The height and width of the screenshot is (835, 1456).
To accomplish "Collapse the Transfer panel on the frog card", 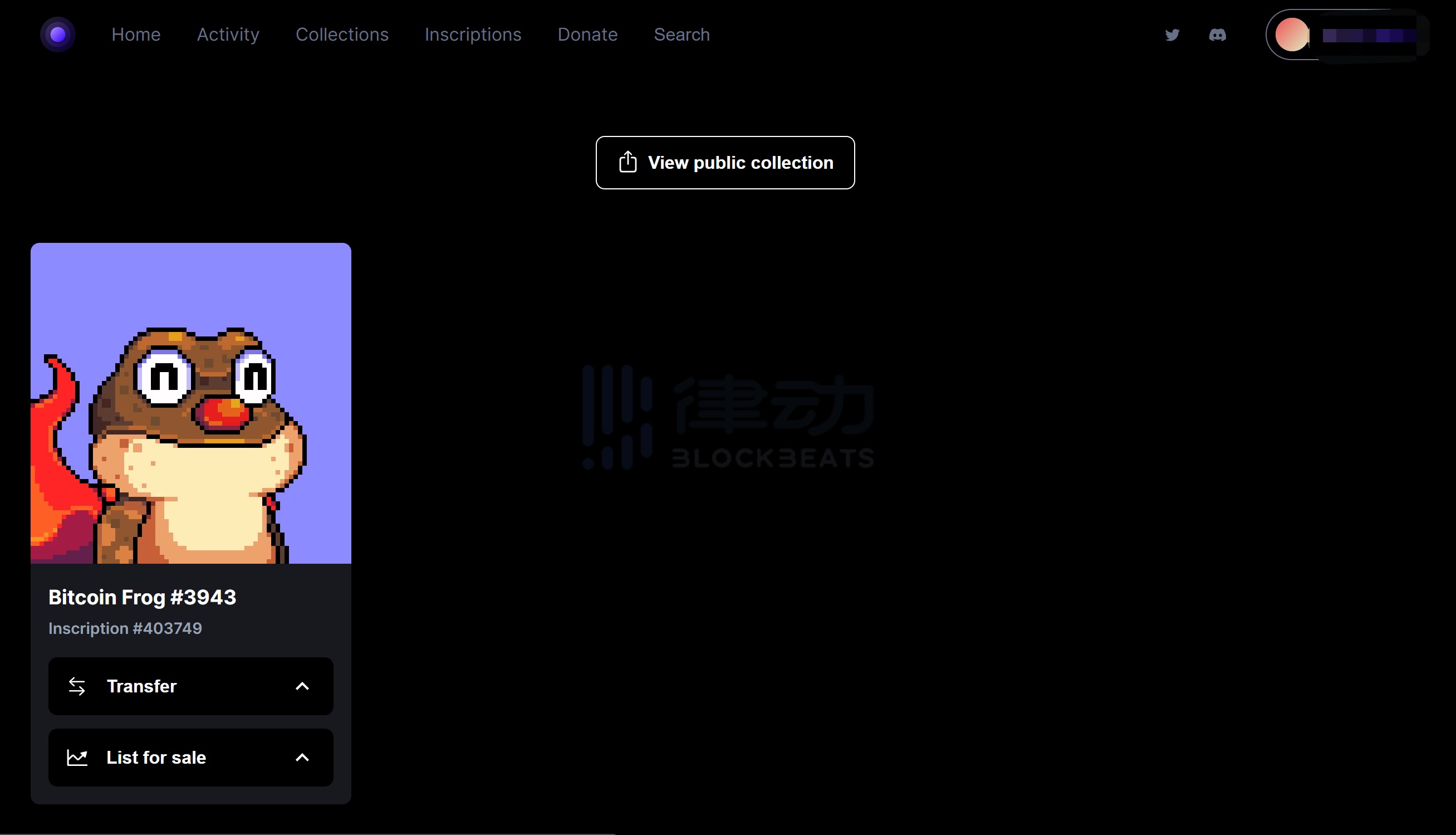I will click(303, 686).
